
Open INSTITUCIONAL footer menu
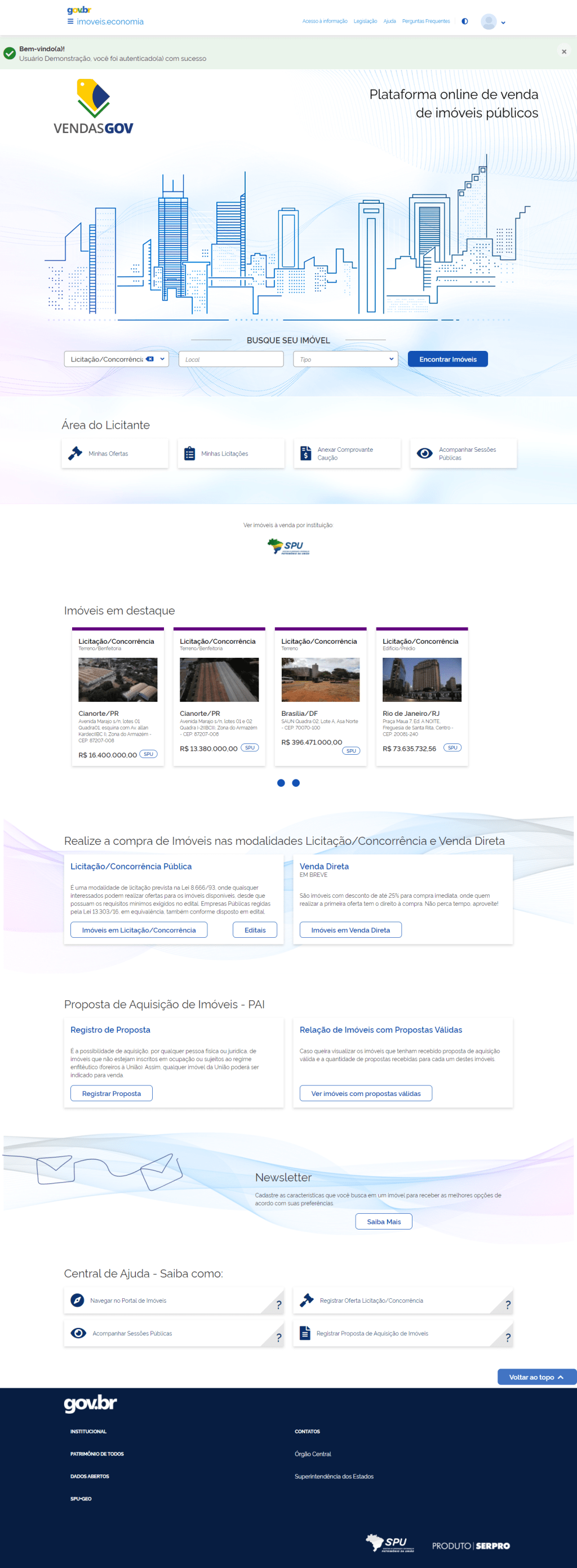[88, 1431]
